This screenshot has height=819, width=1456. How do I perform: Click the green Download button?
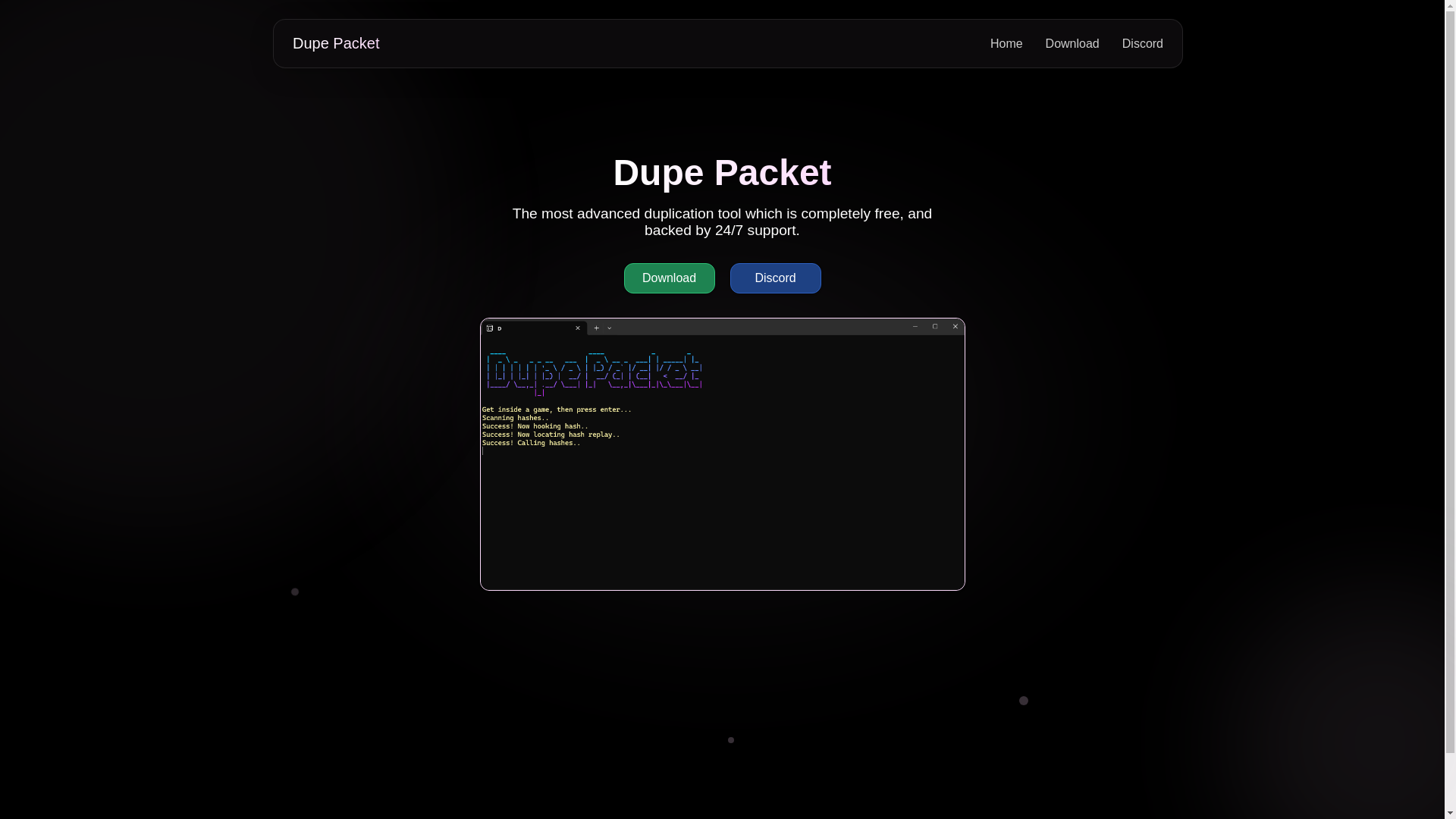coord(669,278)
